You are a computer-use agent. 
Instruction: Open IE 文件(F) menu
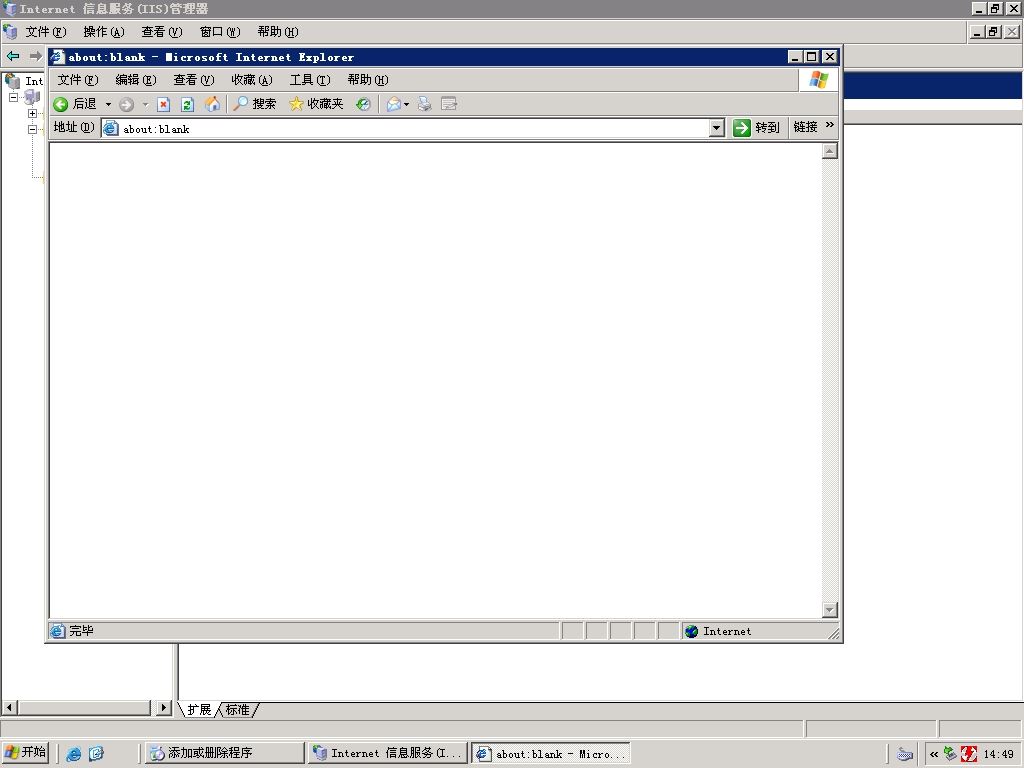click(78, 80)
